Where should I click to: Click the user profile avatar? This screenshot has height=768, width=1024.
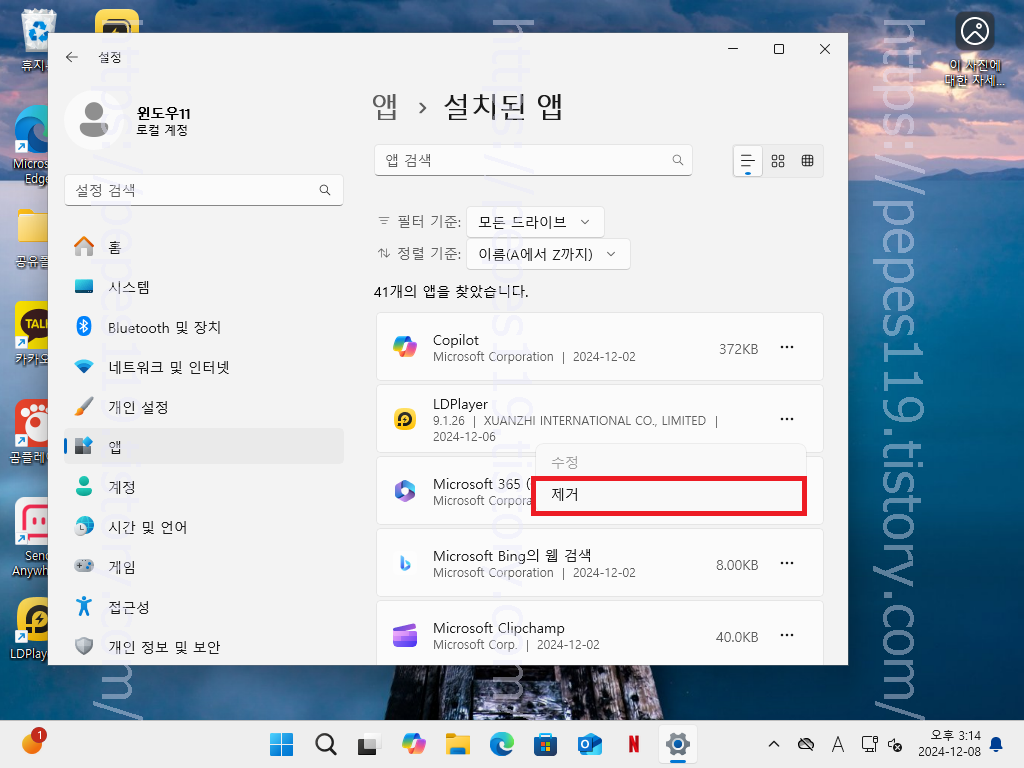pos(94,120)
